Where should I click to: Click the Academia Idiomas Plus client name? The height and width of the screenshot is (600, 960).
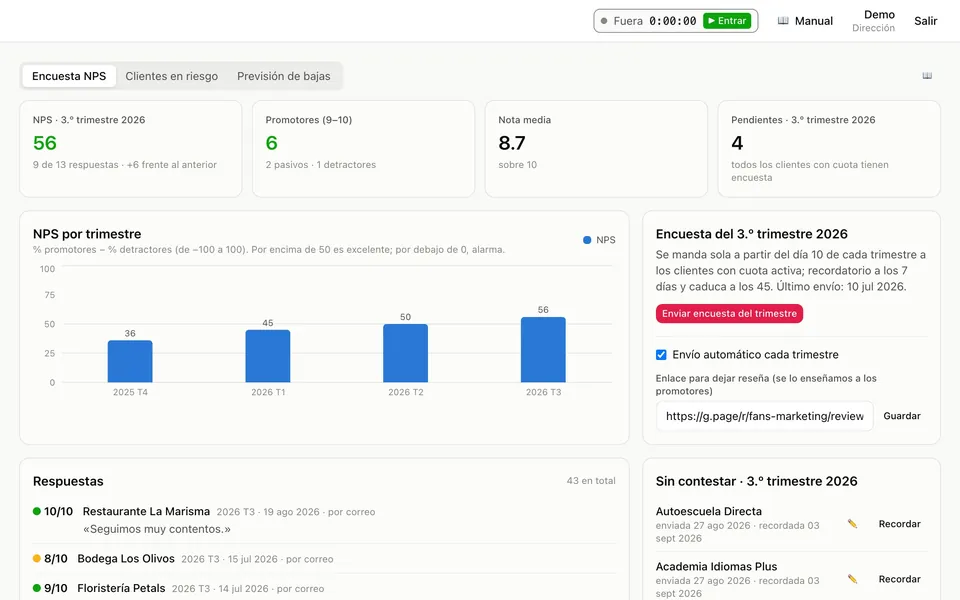[x=716, y=566]
